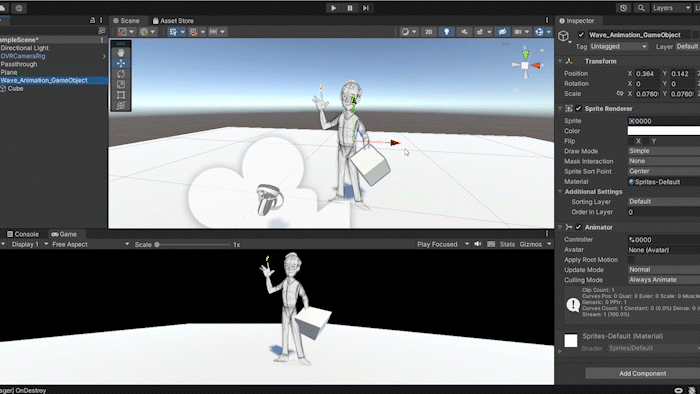Toggle the Apply Root Motion checkbox
Viewport: 700px width, 394px height.
631,260
